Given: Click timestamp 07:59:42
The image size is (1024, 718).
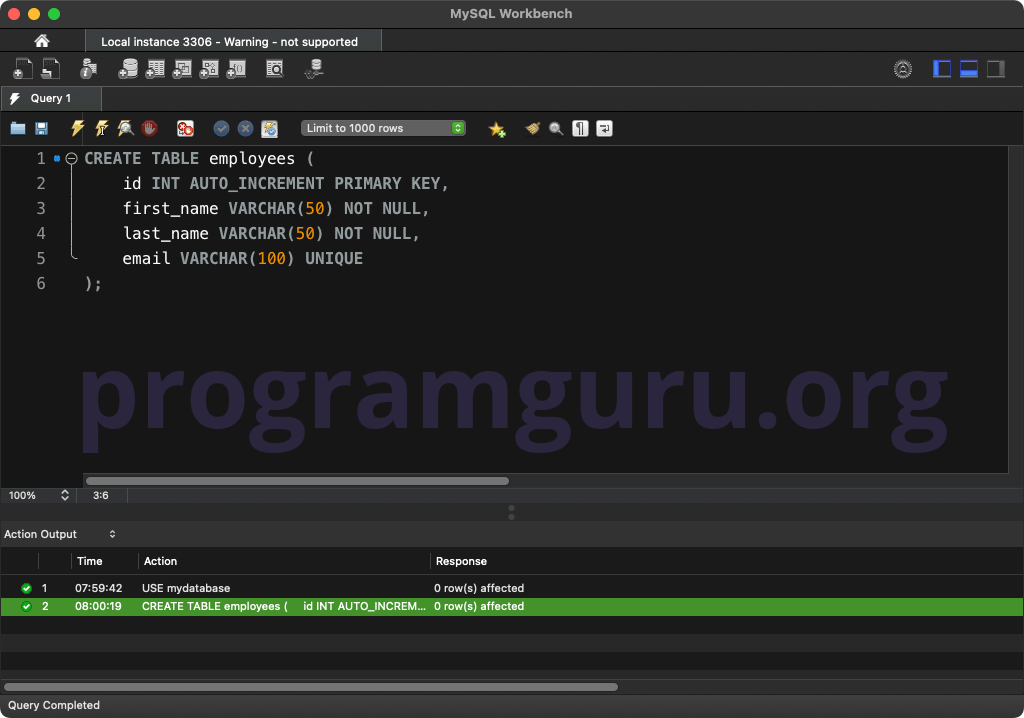Looking at the screenshot, I should (x=99, y=588).
